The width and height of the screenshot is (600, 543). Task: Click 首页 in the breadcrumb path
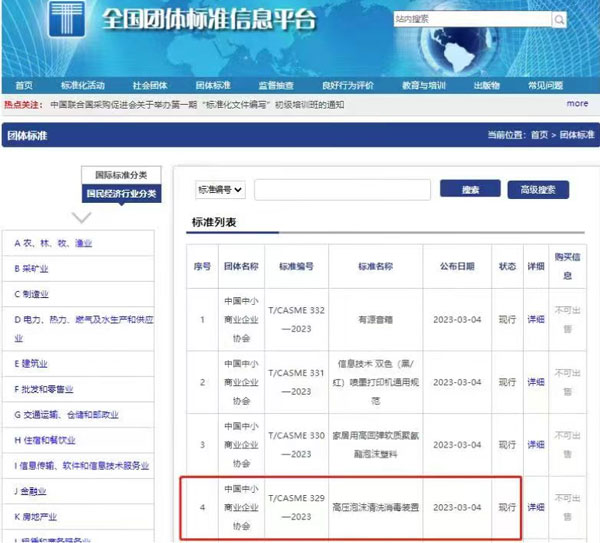click(539, 134)
